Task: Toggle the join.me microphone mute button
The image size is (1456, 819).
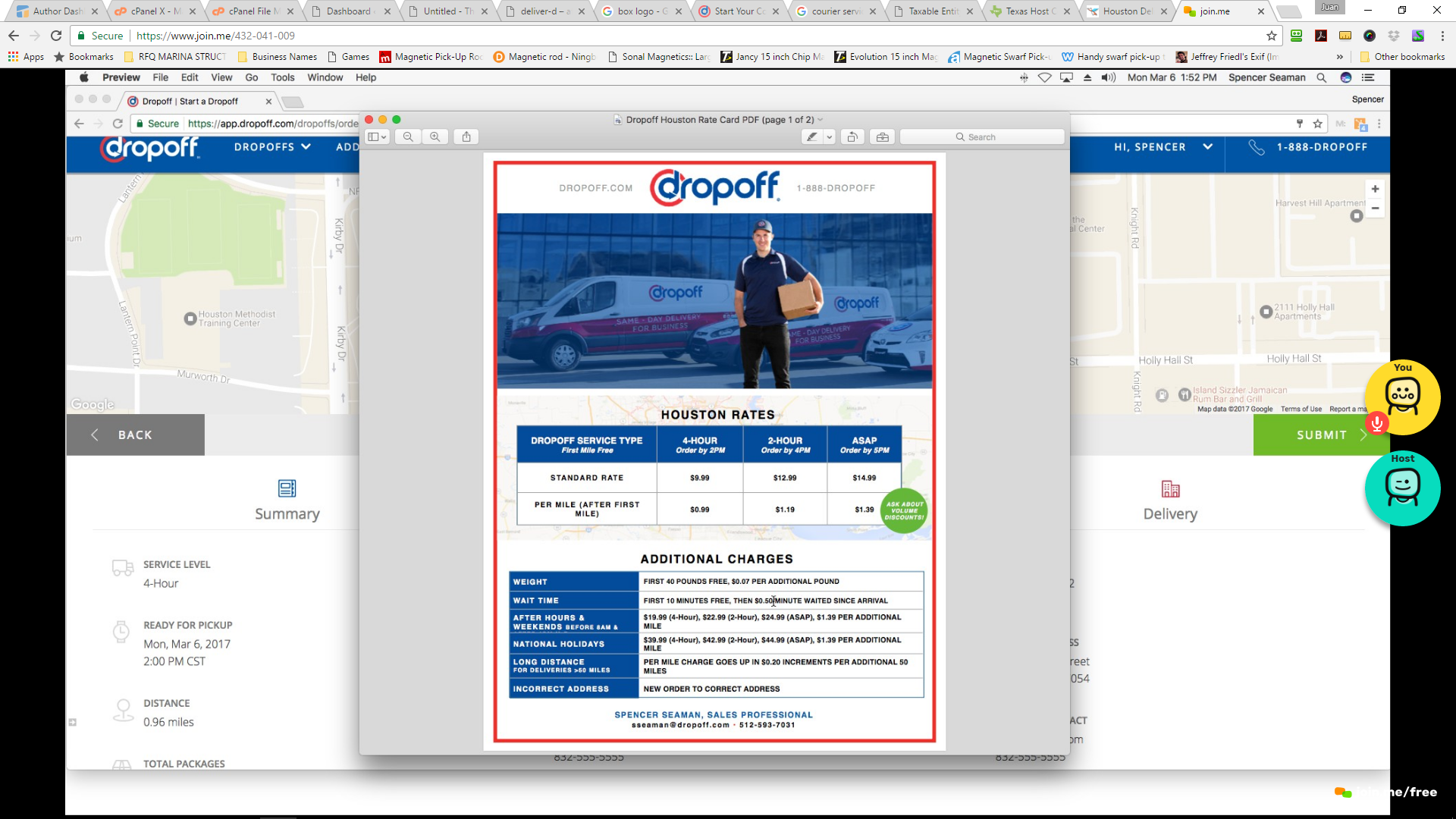Action: click(x=1377, y=423)
